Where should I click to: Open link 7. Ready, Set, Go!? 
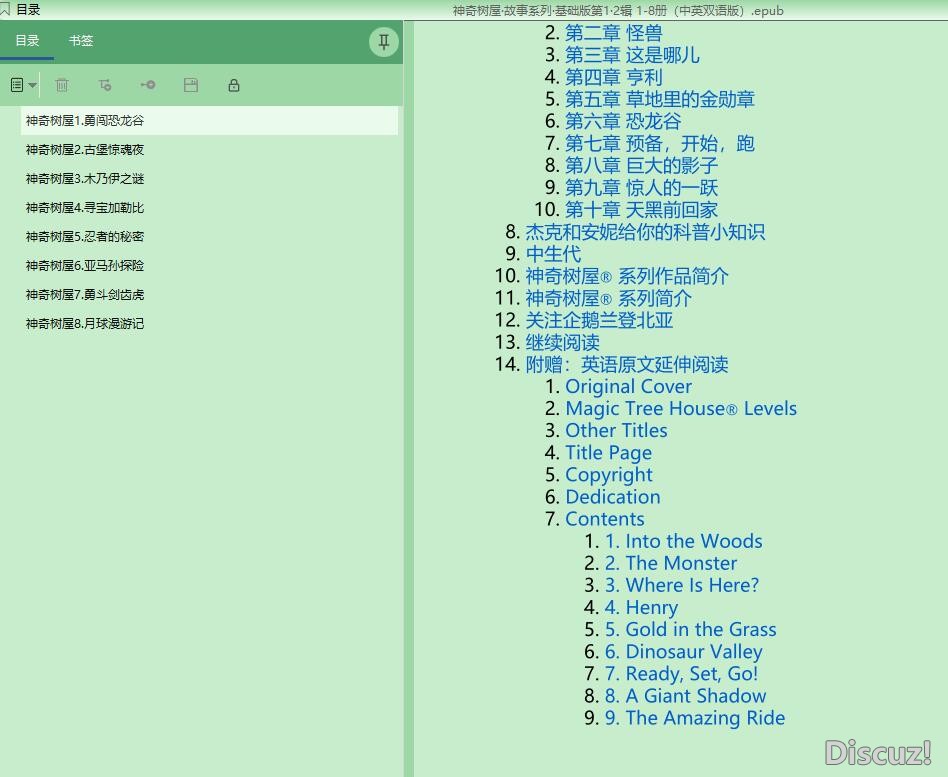tap(681, 674)
